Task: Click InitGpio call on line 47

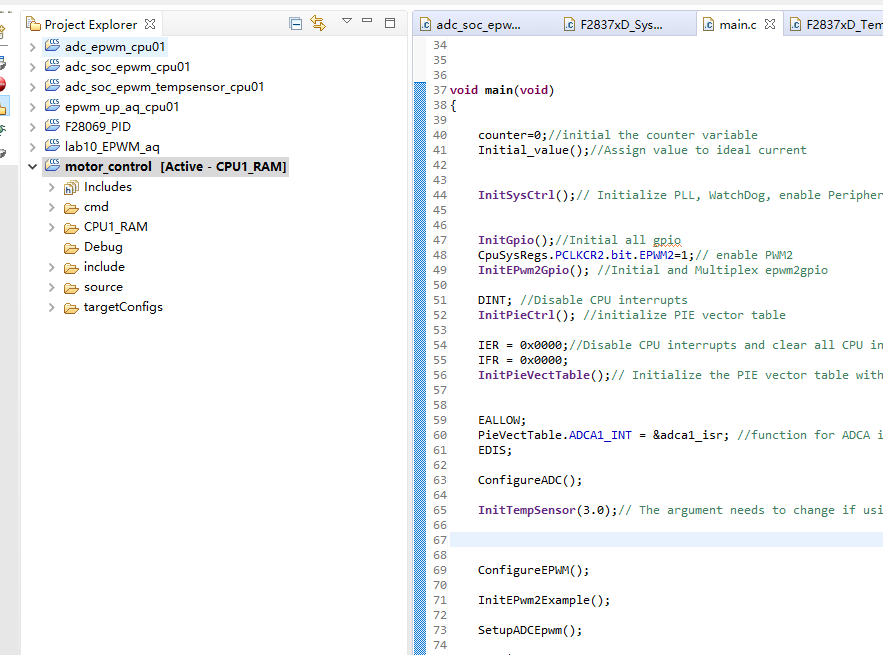Action: (x=506, y=240)
